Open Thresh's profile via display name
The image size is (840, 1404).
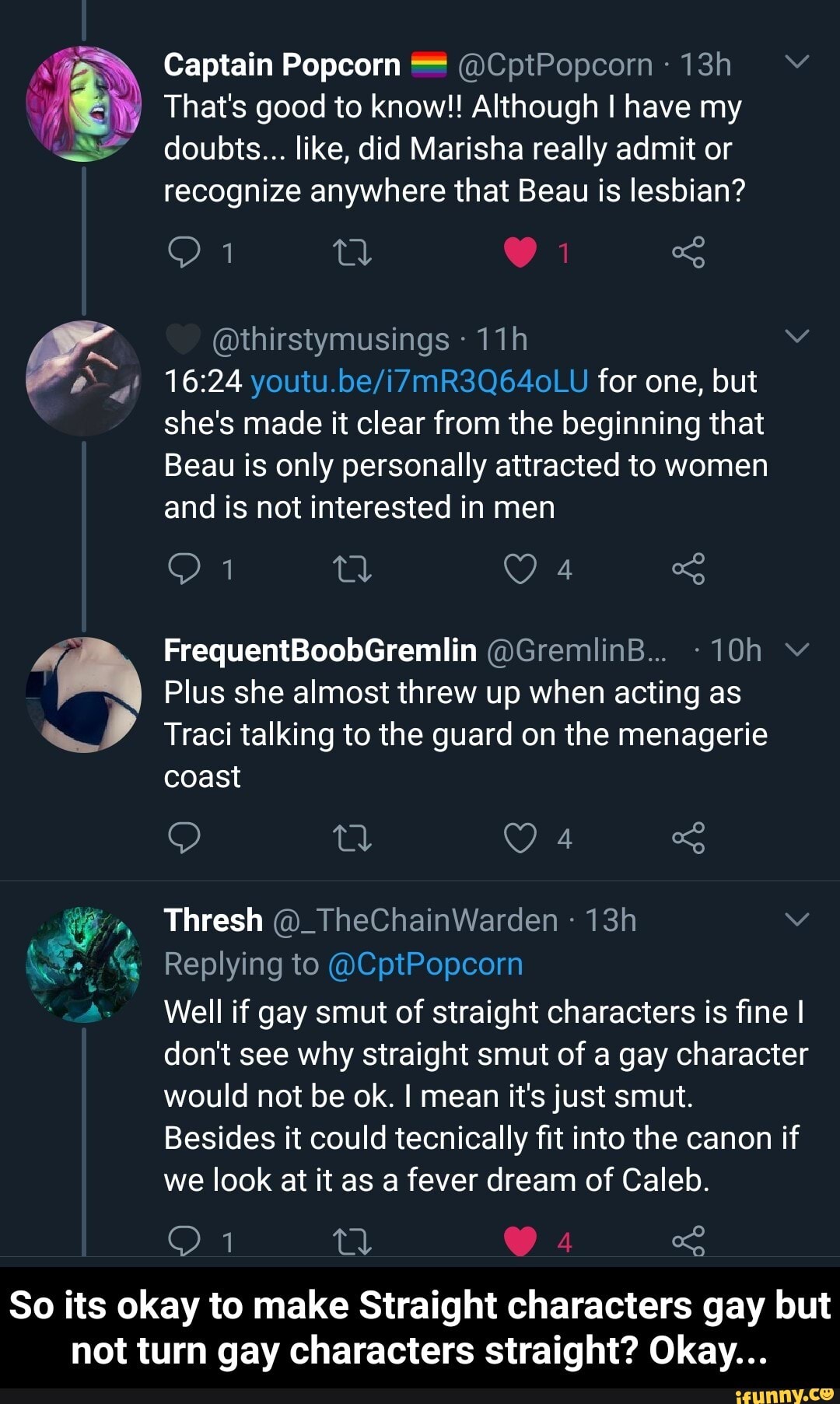pos(213,920)
